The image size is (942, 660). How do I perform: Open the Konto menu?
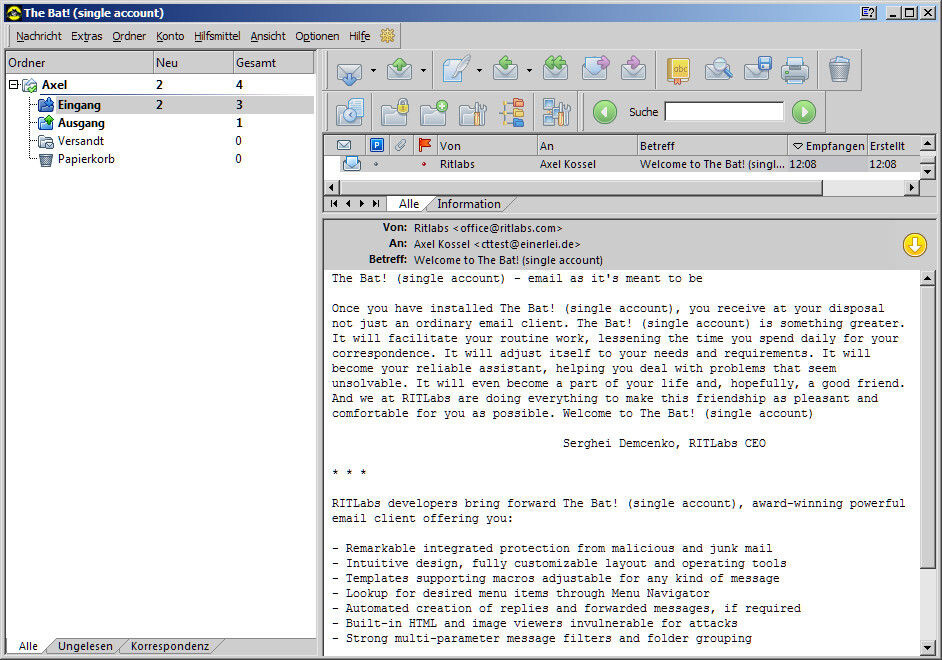point(170,36)
